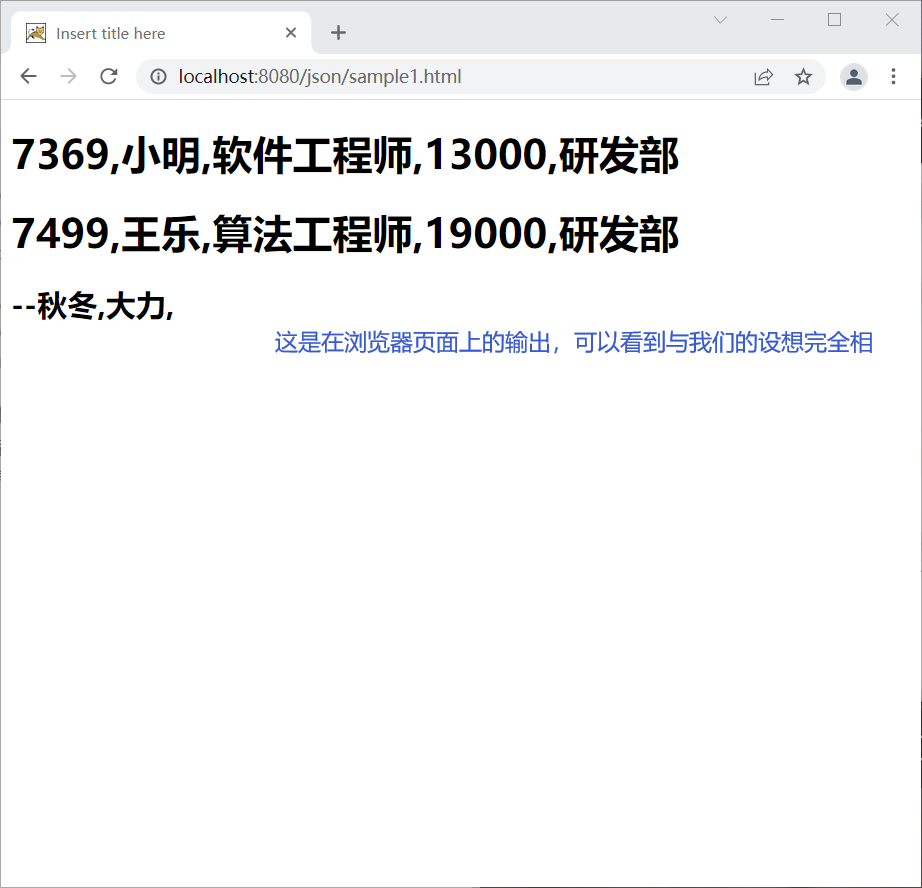Select the 'Insert title here' tab

point(161,33)
